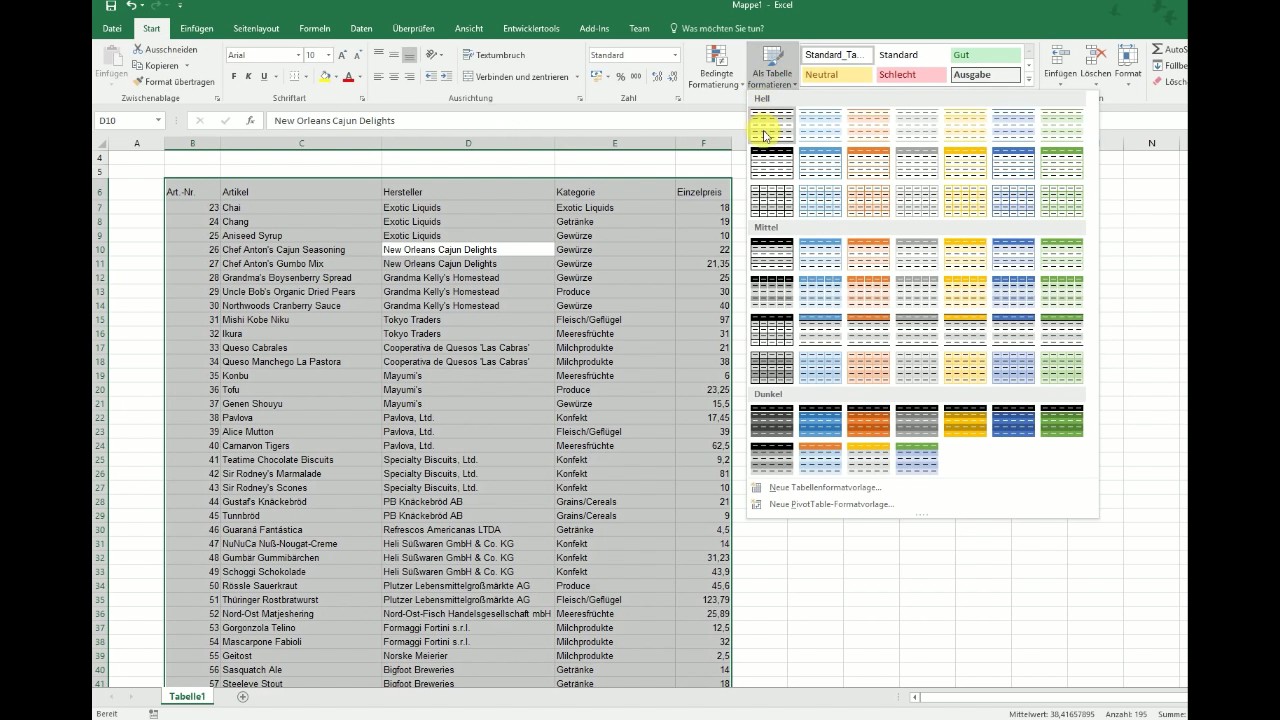Align cell content to the bottom
Screen dimensions: 1280x720
pos(409,55)
